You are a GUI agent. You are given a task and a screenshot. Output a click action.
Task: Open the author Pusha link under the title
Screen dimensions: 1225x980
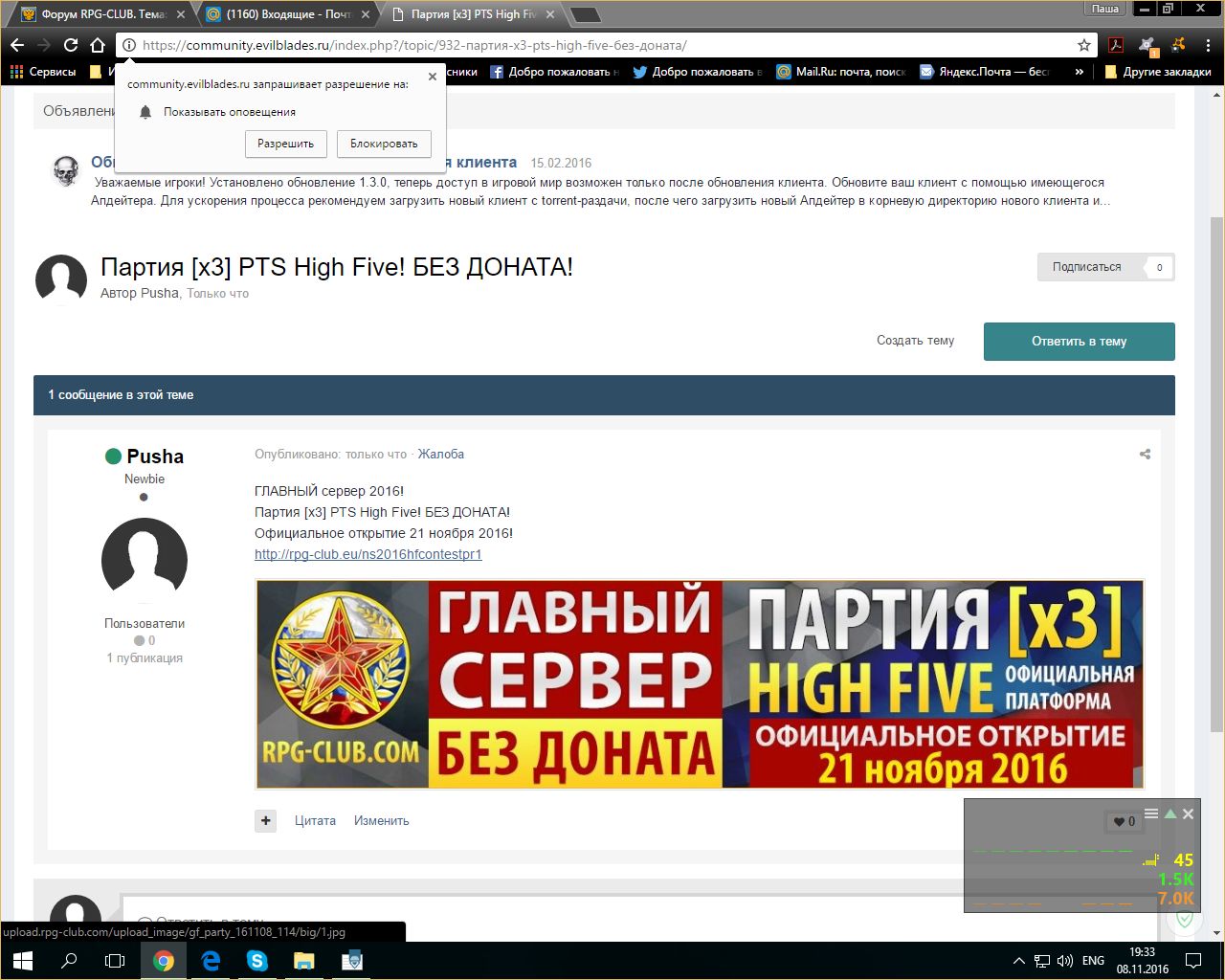tap(160, 294)
